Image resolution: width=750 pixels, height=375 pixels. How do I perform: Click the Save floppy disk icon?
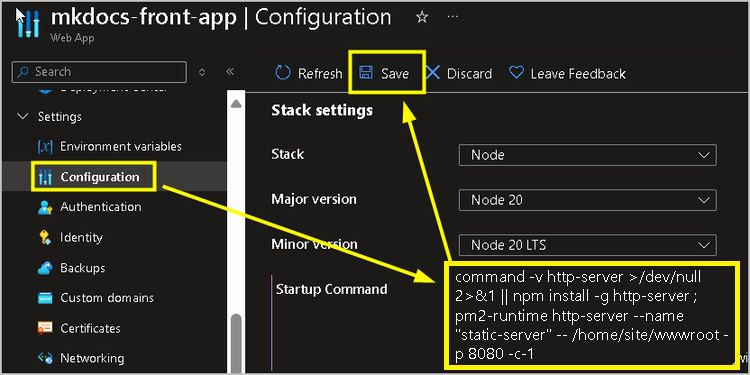(366, 73)
